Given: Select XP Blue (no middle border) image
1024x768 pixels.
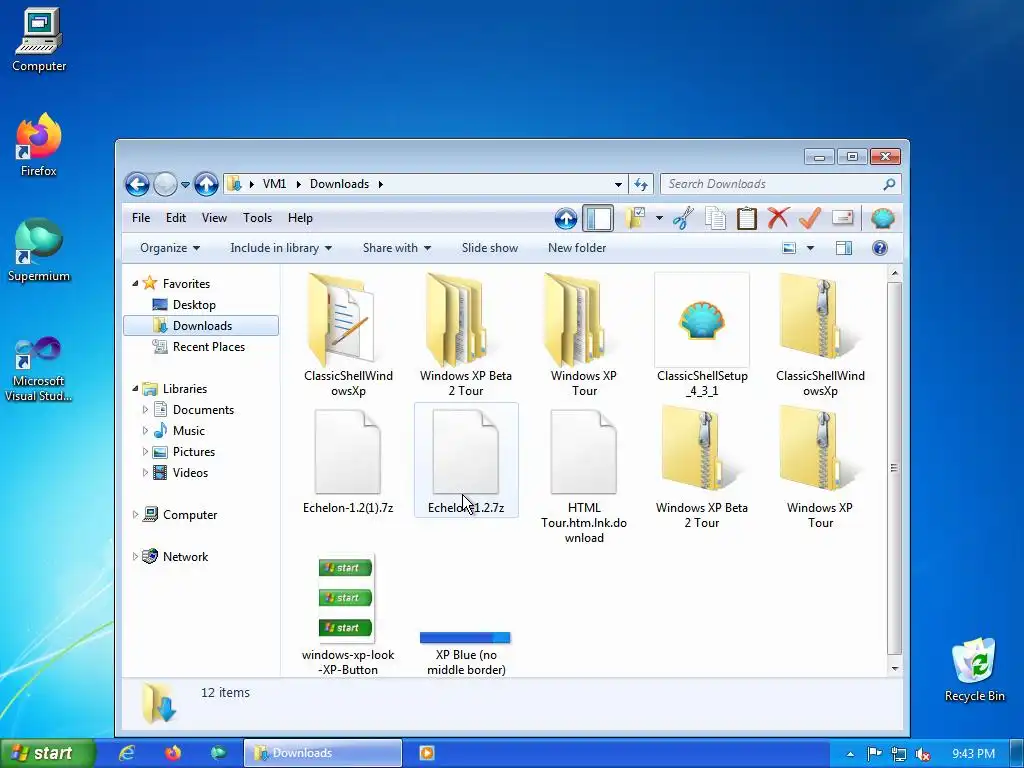Looking at the screenshot, I should coord(466,653).
